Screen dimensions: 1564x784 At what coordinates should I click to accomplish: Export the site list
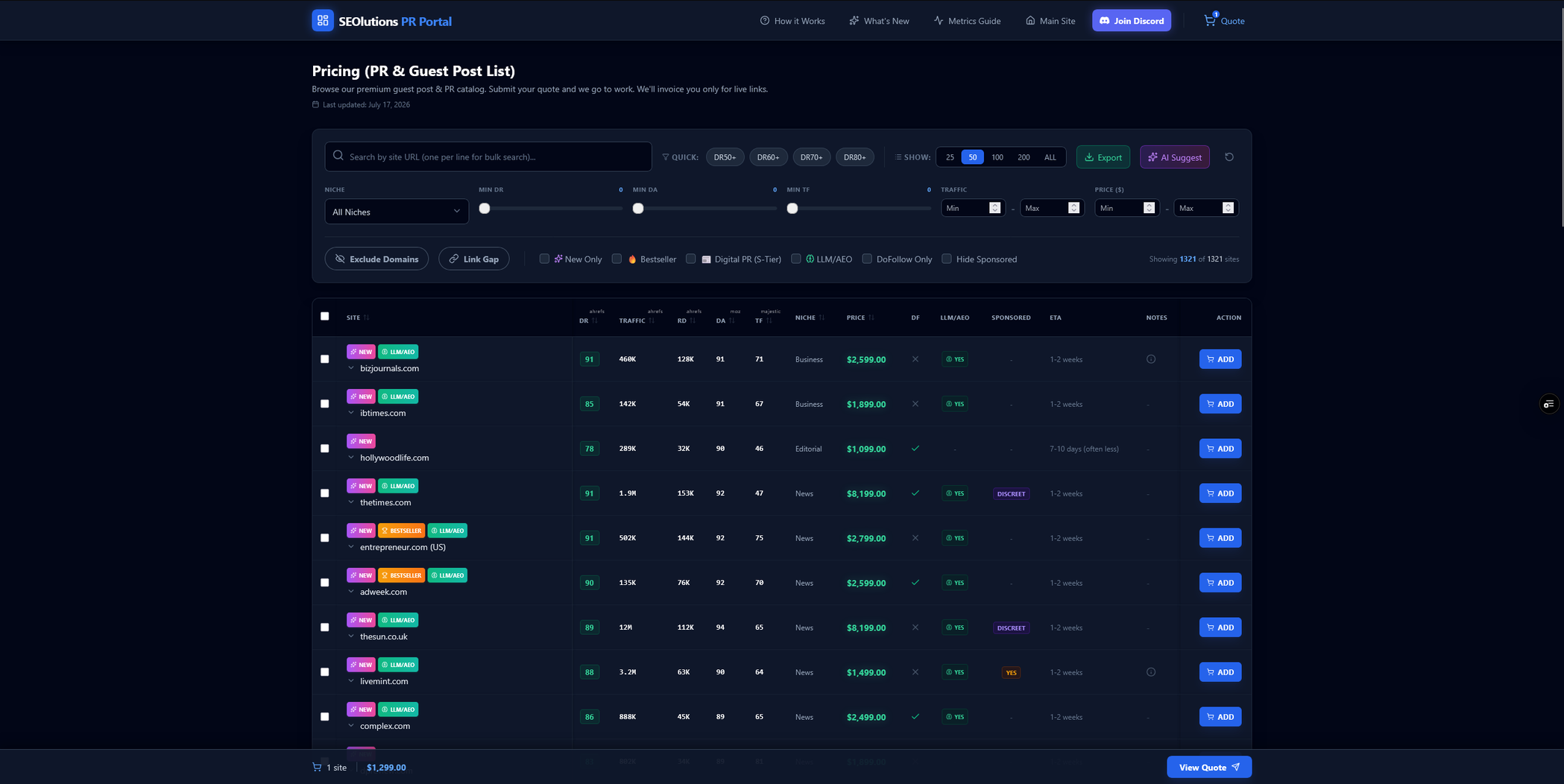[1103, 157]
